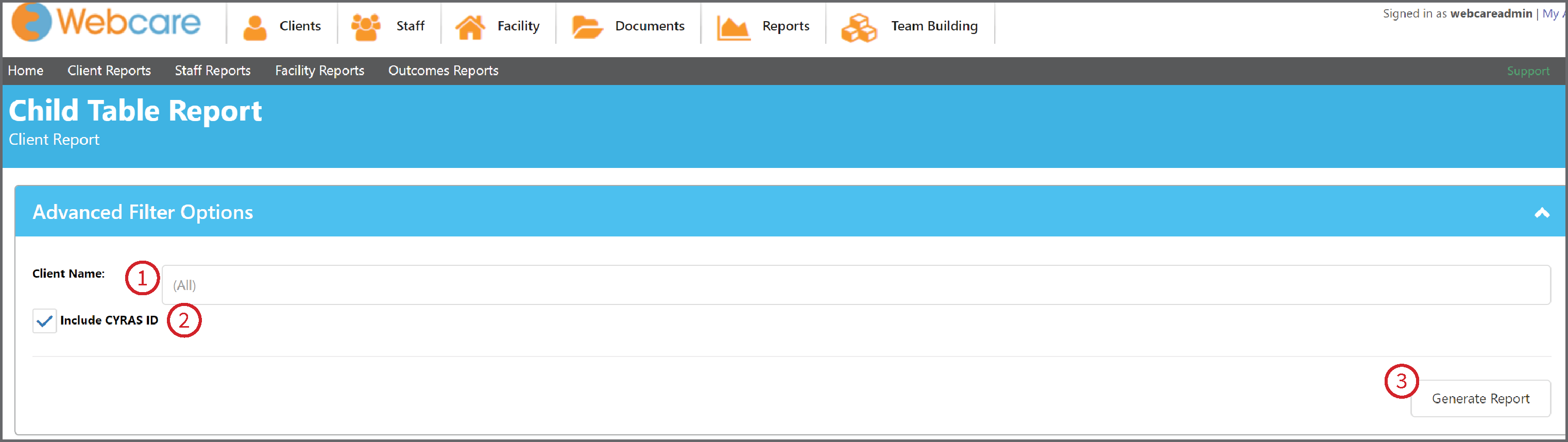Click the Client Name label
Image resolution: width=1568 pixels, height=442 pixels.
68,274
